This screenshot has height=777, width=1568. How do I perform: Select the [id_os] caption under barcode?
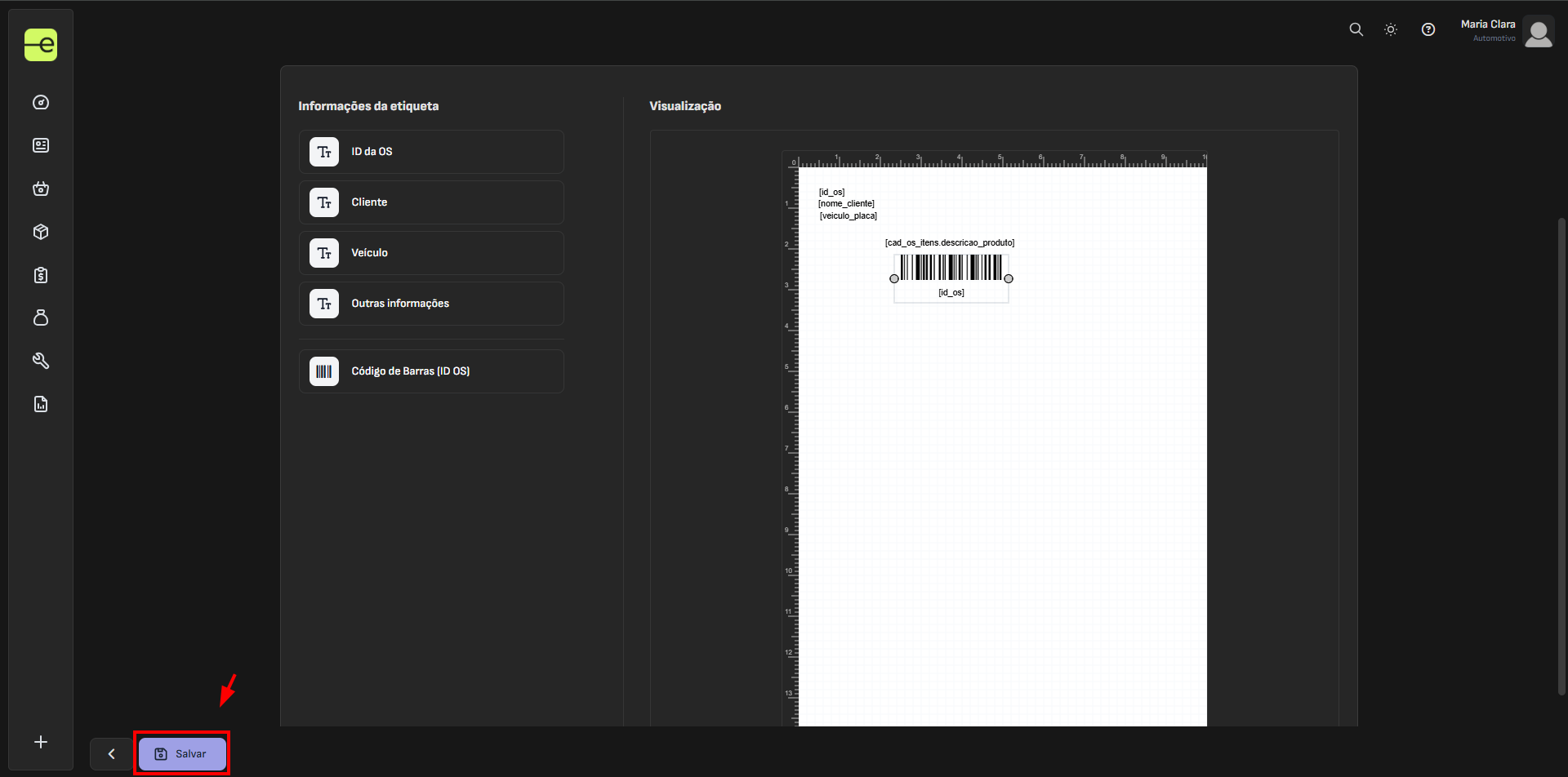[x=951, y=293]
